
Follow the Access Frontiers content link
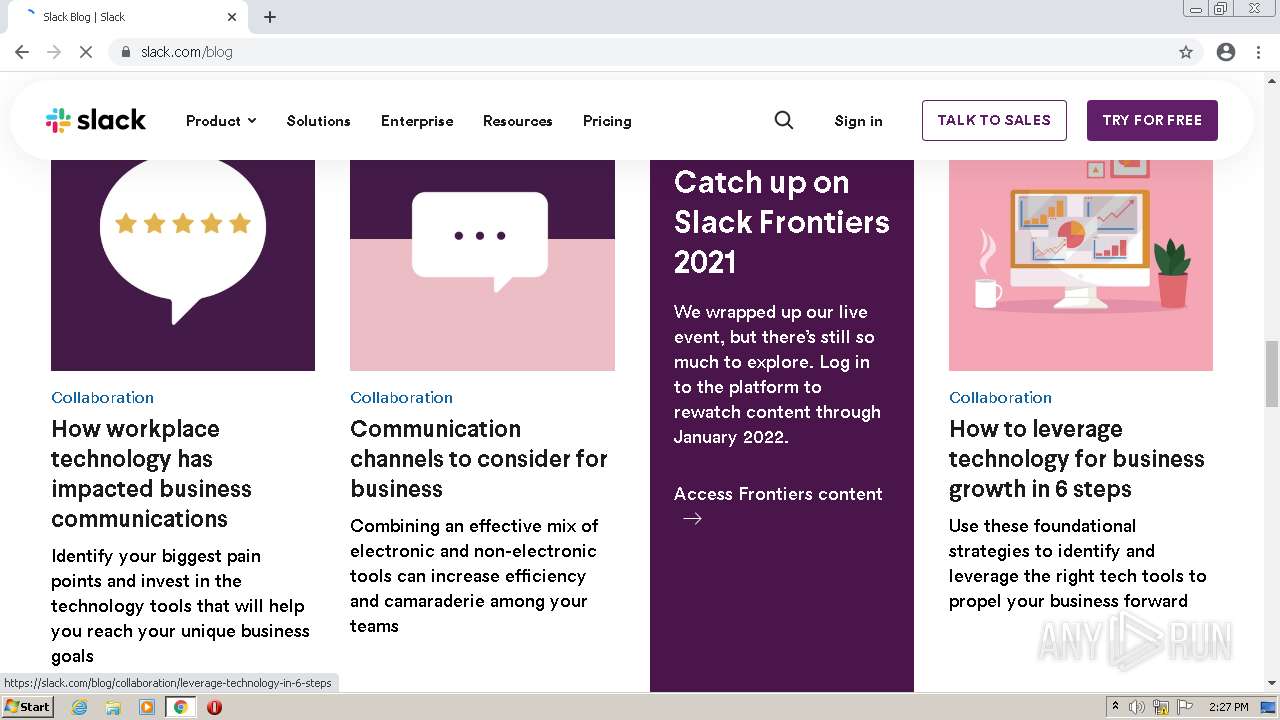click(778, 494)
